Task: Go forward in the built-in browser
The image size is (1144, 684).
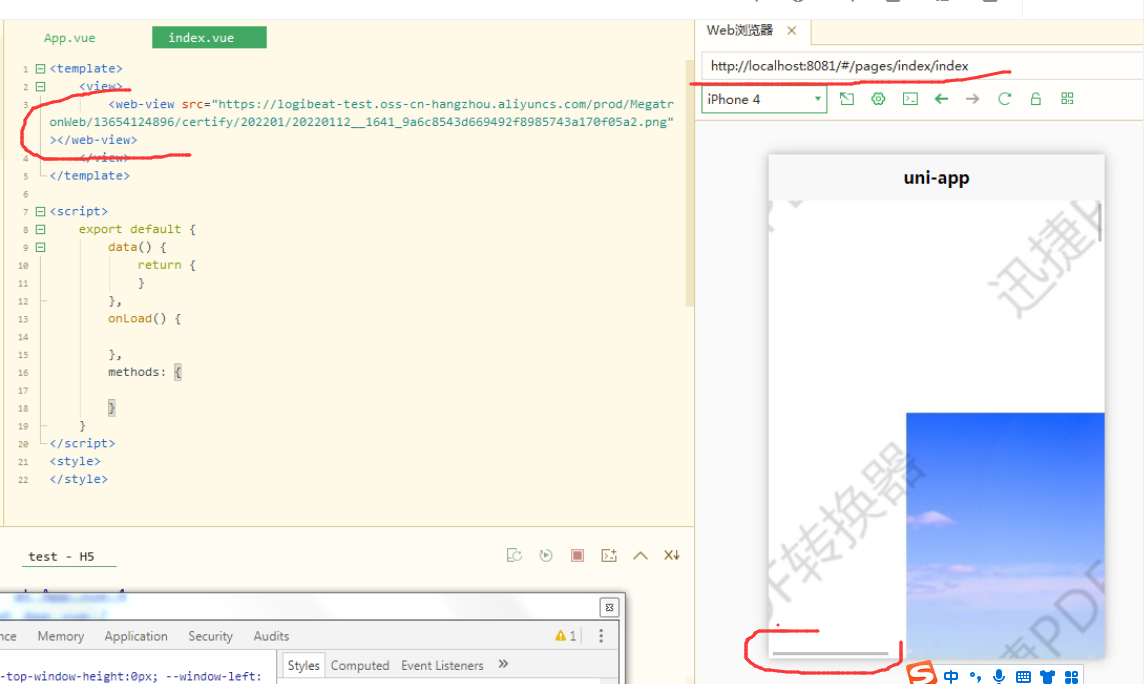Action: point(973,99)
